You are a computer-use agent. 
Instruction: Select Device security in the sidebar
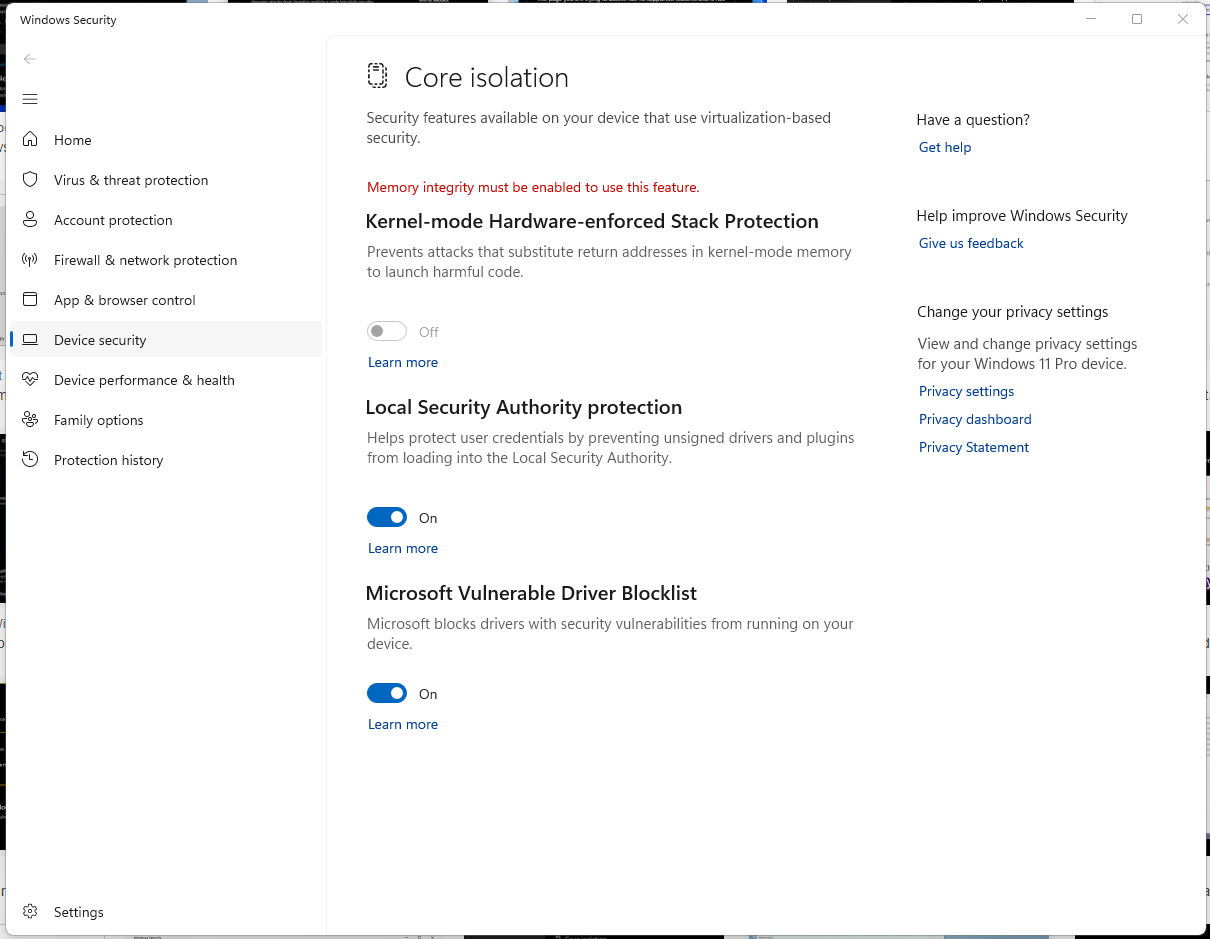[x=100, y=340]
